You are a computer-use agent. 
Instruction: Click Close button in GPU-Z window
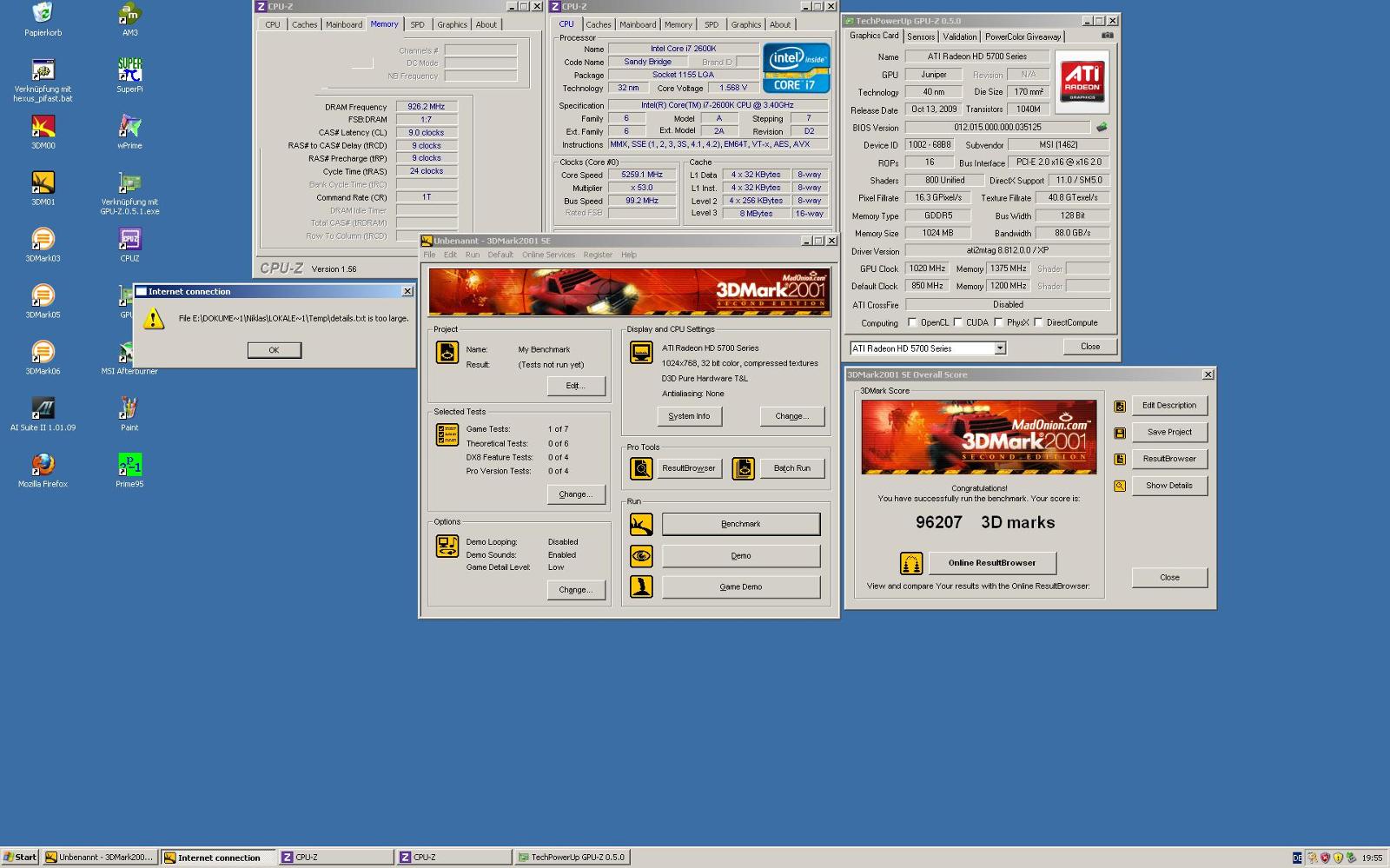[1090, 347]
